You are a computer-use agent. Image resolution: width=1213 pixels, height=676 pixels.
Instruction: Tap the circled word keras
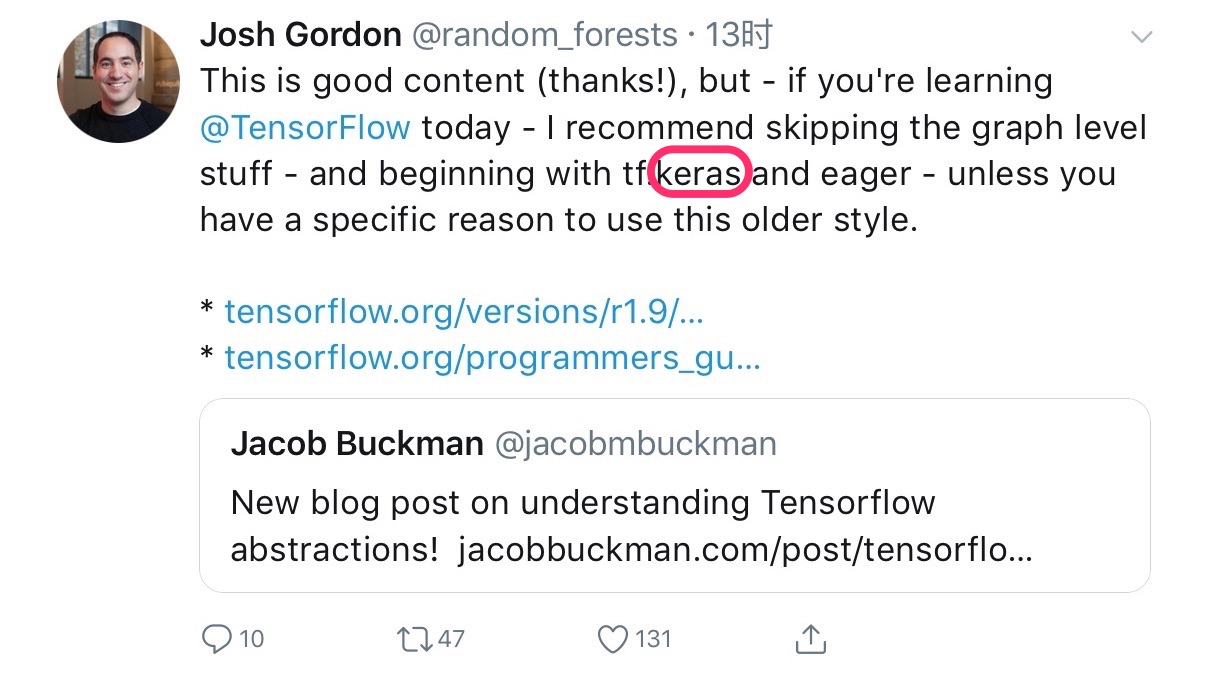point(699,174)
